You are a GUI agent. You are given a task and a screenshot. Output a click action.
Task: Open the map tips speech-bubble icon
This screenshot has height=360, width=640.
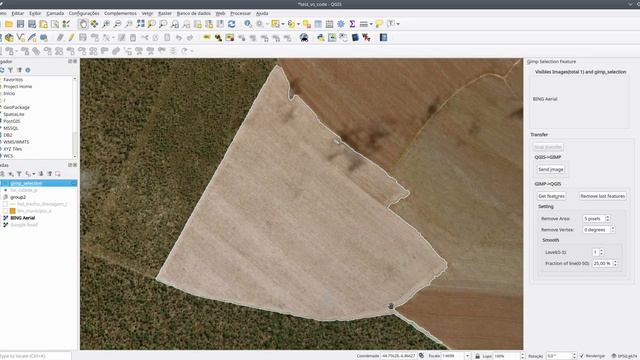pos(379,24)
